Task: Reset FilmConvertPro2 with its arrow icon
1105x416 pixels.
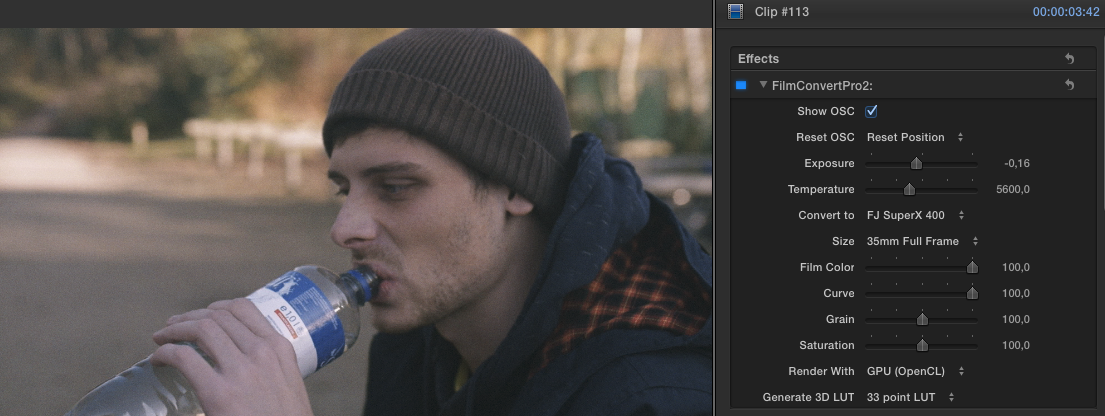Action: click(1069, 85)
